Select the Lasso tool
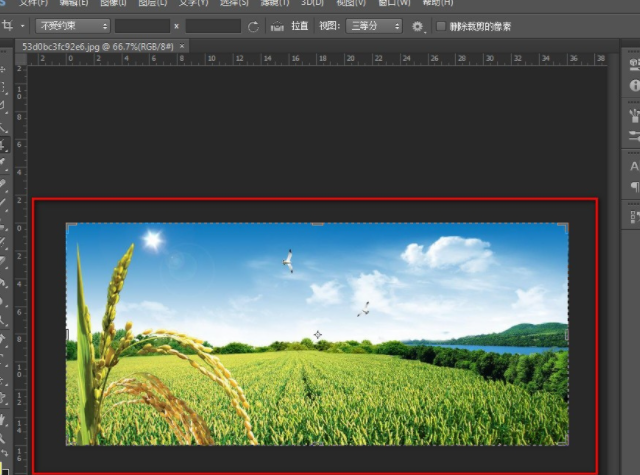The image size is (640, 475). coord(3,106)
